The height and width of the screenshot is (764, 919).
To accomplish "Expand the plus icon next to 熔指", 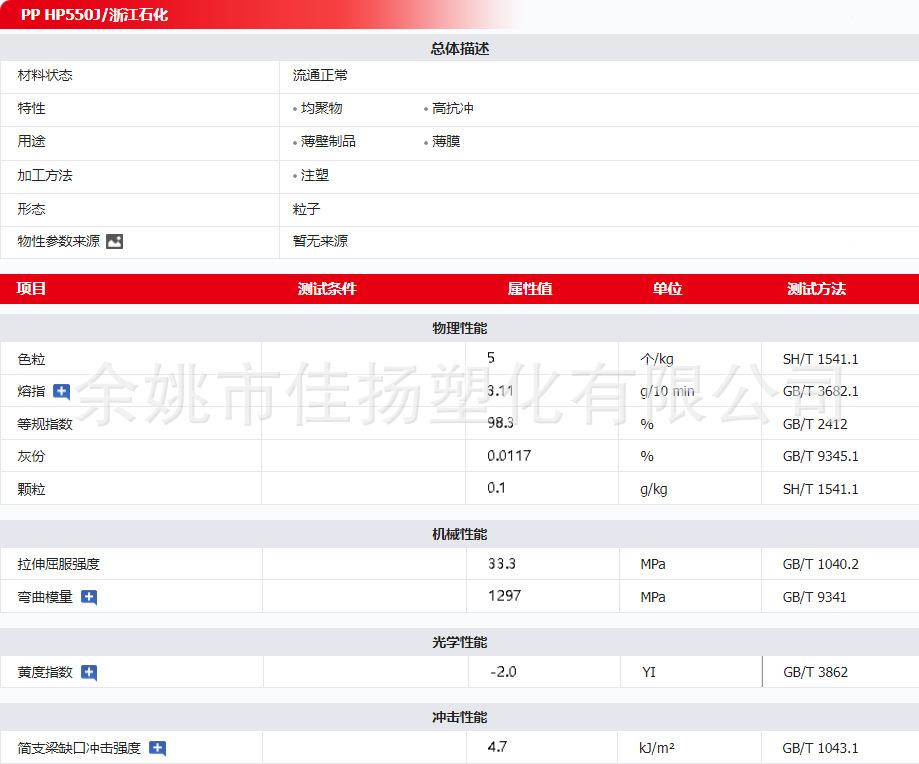I will pyautogui.click(x=61, y=391).
